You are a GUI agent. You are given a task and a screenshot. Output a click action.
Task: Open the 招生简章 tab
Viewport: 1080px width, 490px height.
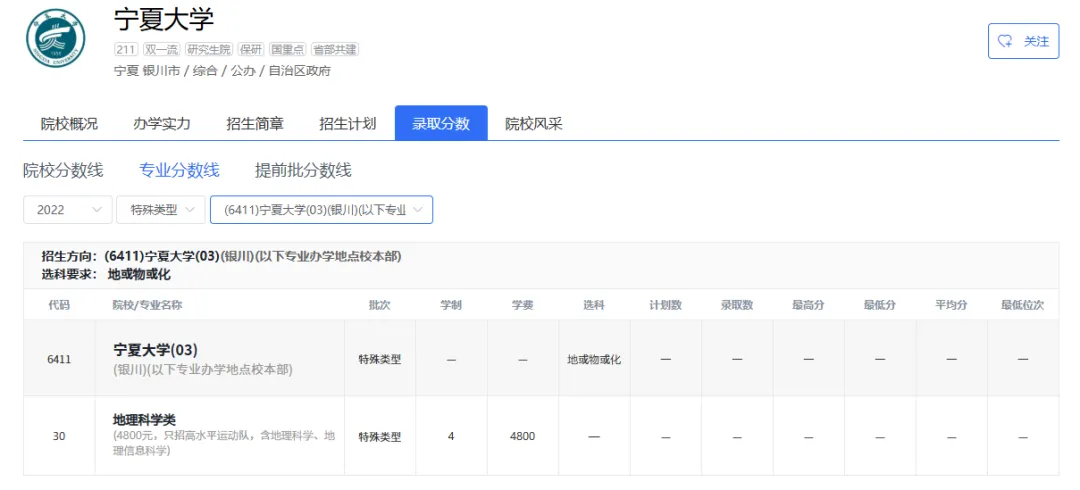click(255, 124)
